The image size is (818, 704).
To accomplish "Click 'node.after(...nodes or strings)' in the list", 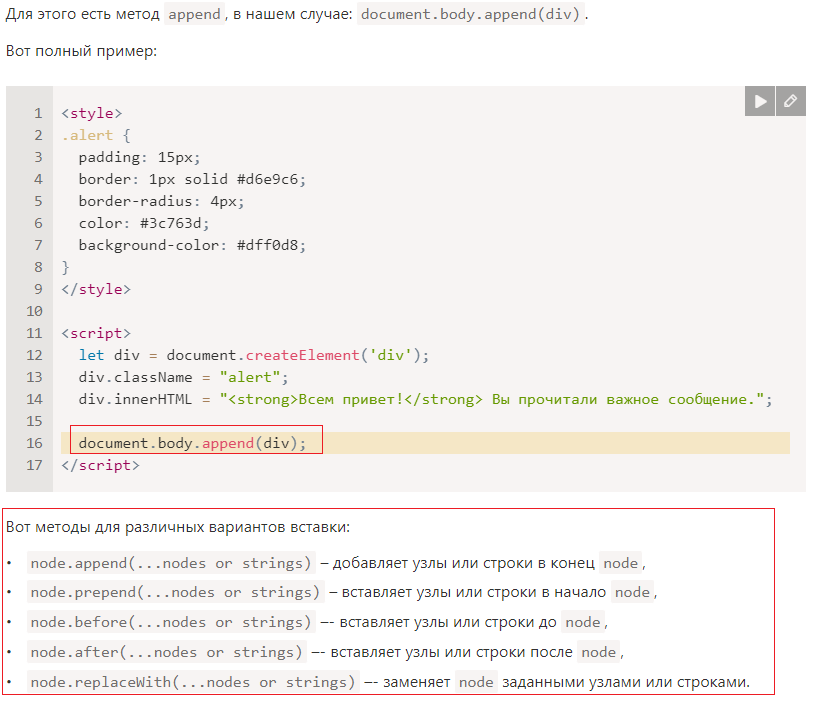I will pyautogui.click(x=167, y=652).
